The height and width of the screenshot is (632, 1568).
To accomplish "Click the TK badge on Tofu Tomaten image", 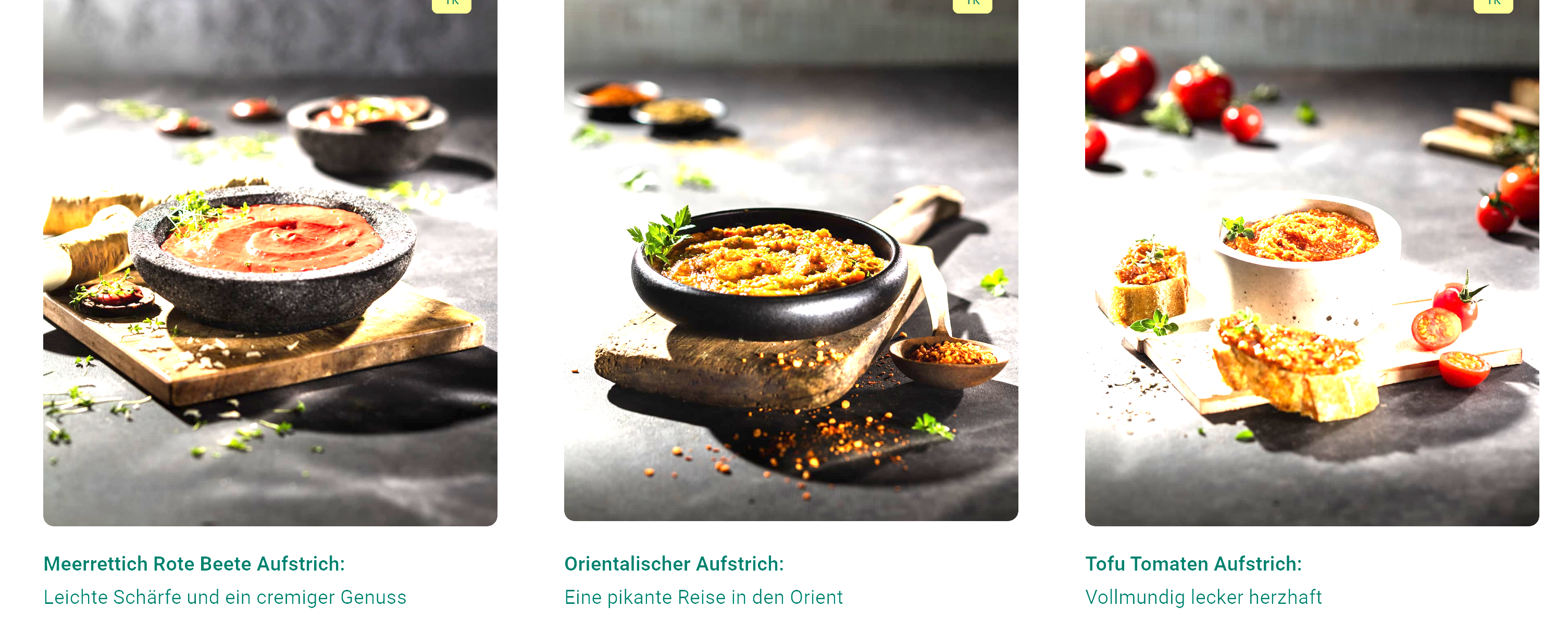I will click(1493, 6).
